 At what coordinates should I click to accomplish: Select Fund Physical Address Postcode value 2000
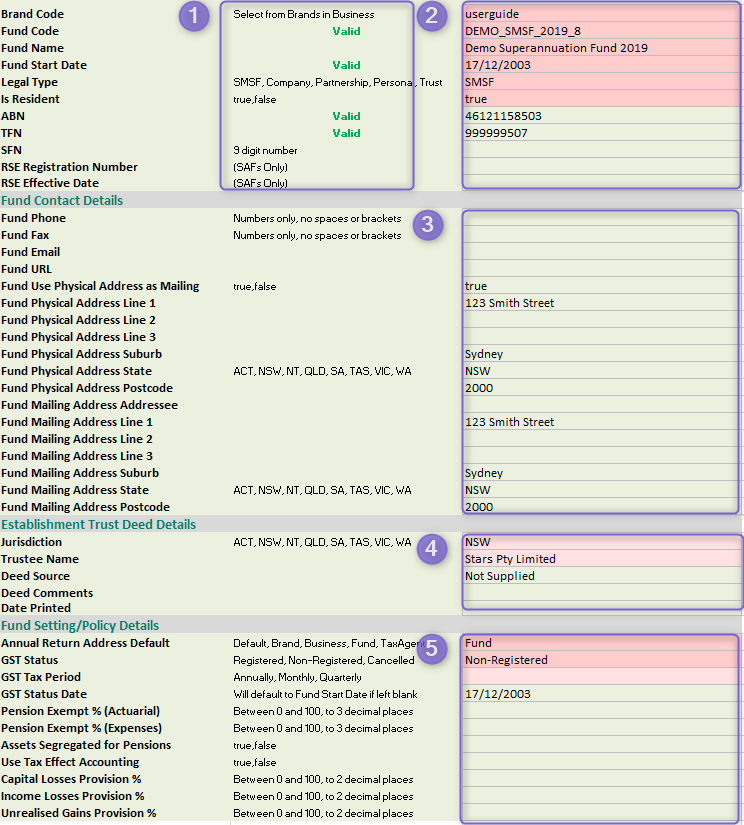(x=601, y=388)
